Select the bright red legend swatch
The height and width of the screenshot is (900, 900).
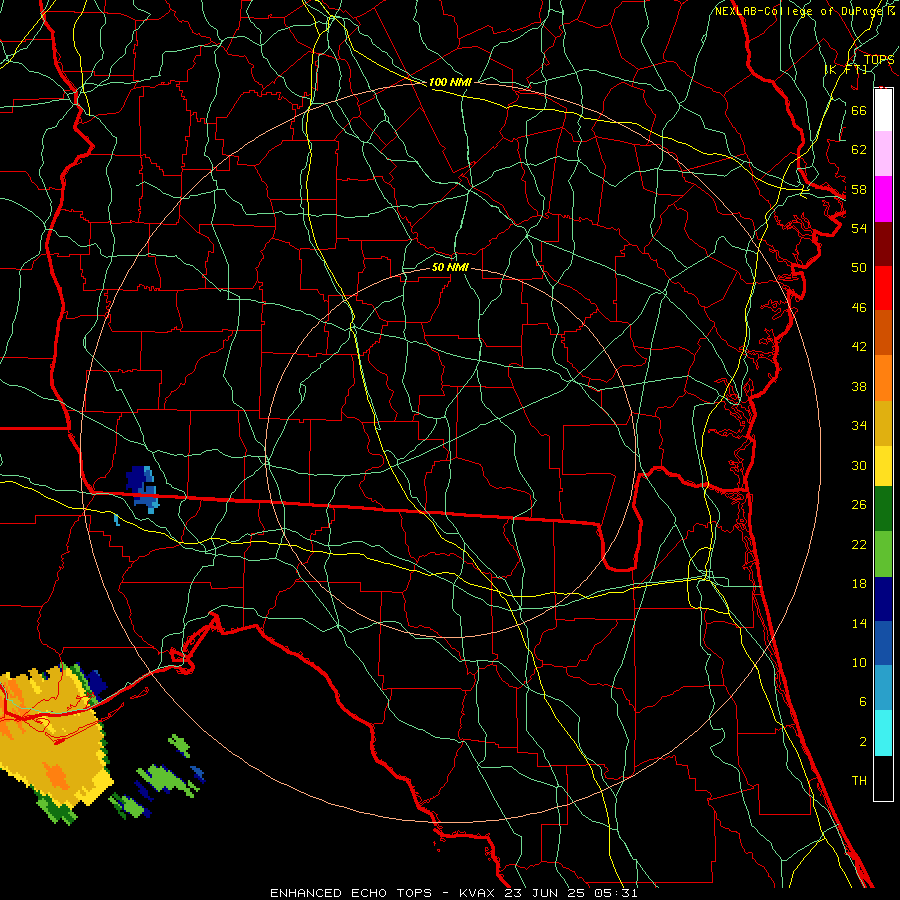coord(883,288)
